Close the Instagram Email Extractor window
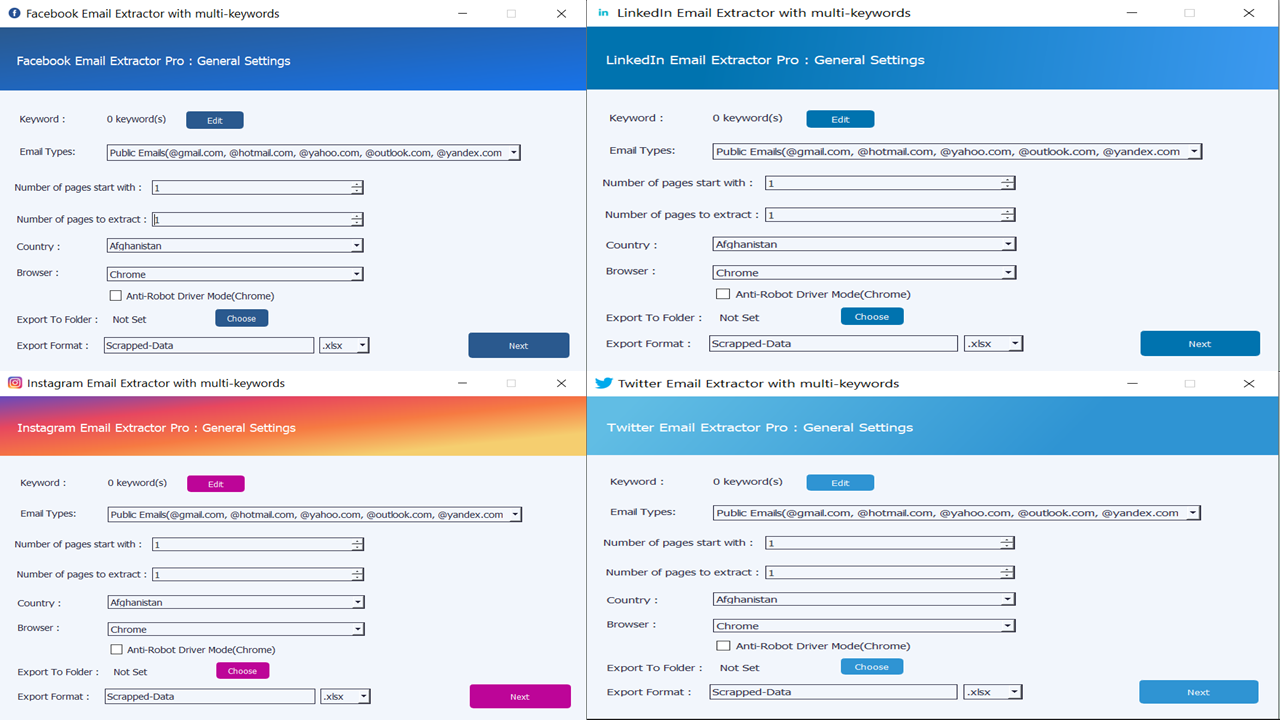This screenshot has width=1280, height=720. coord(561,383)
